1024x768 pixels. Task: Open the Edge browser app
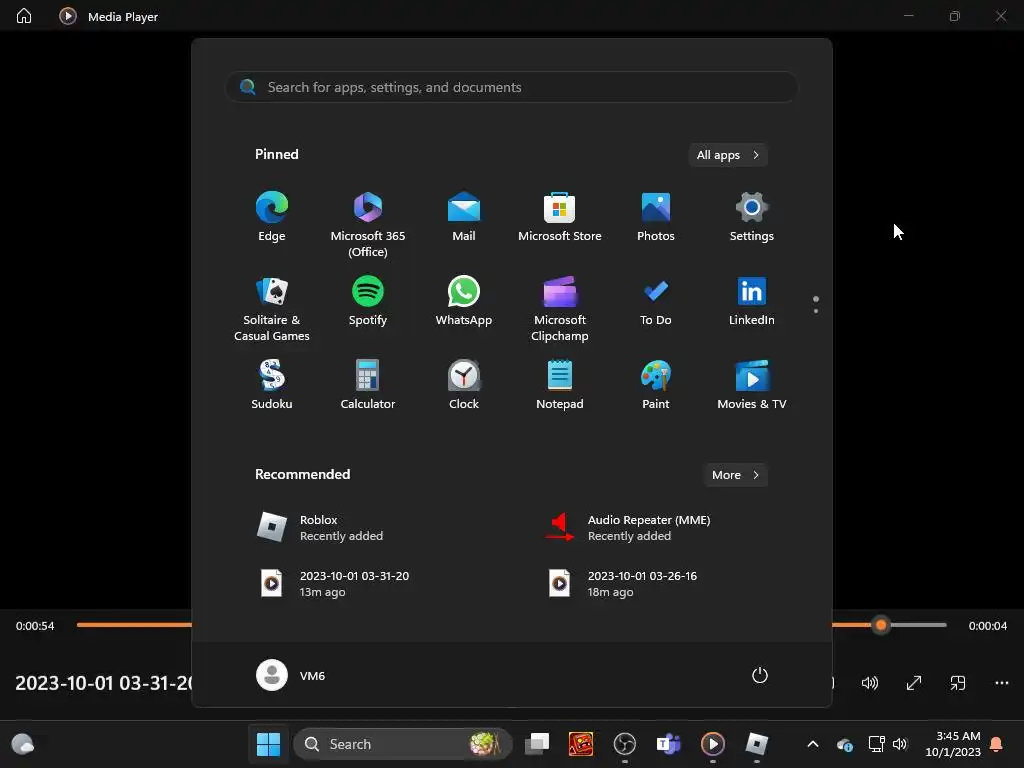coord(272,217)
